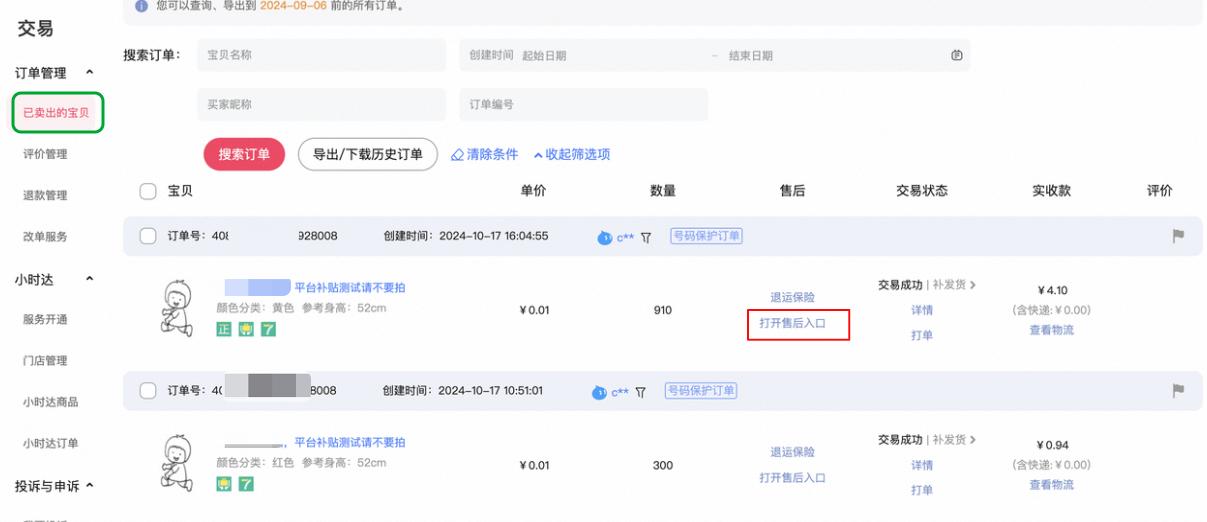Tick checkbox for order created 10:51:01
This screenshot has height=522, width=1207.
[148, 390]
